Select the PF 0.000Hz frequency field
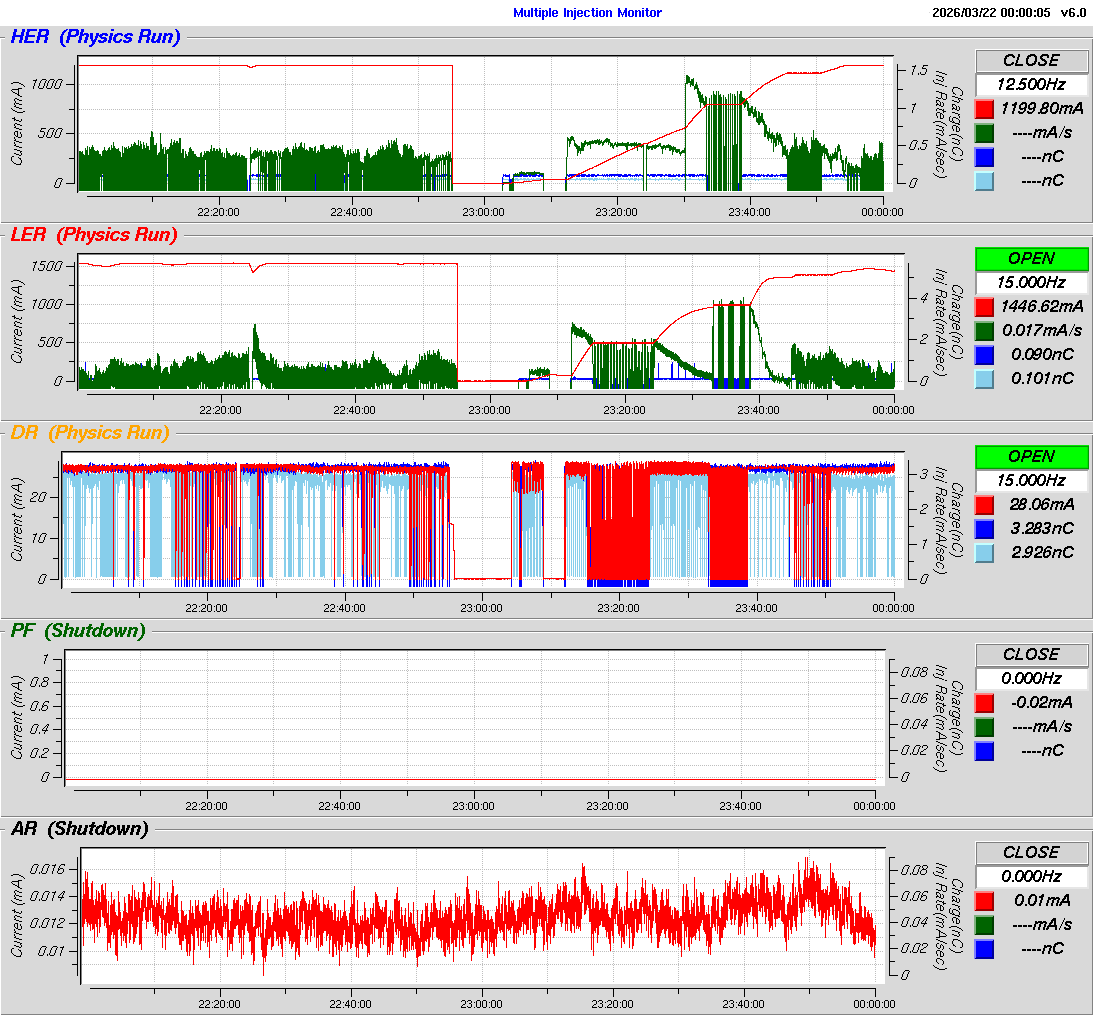 pyautogui.click(x=1031, y=678)
